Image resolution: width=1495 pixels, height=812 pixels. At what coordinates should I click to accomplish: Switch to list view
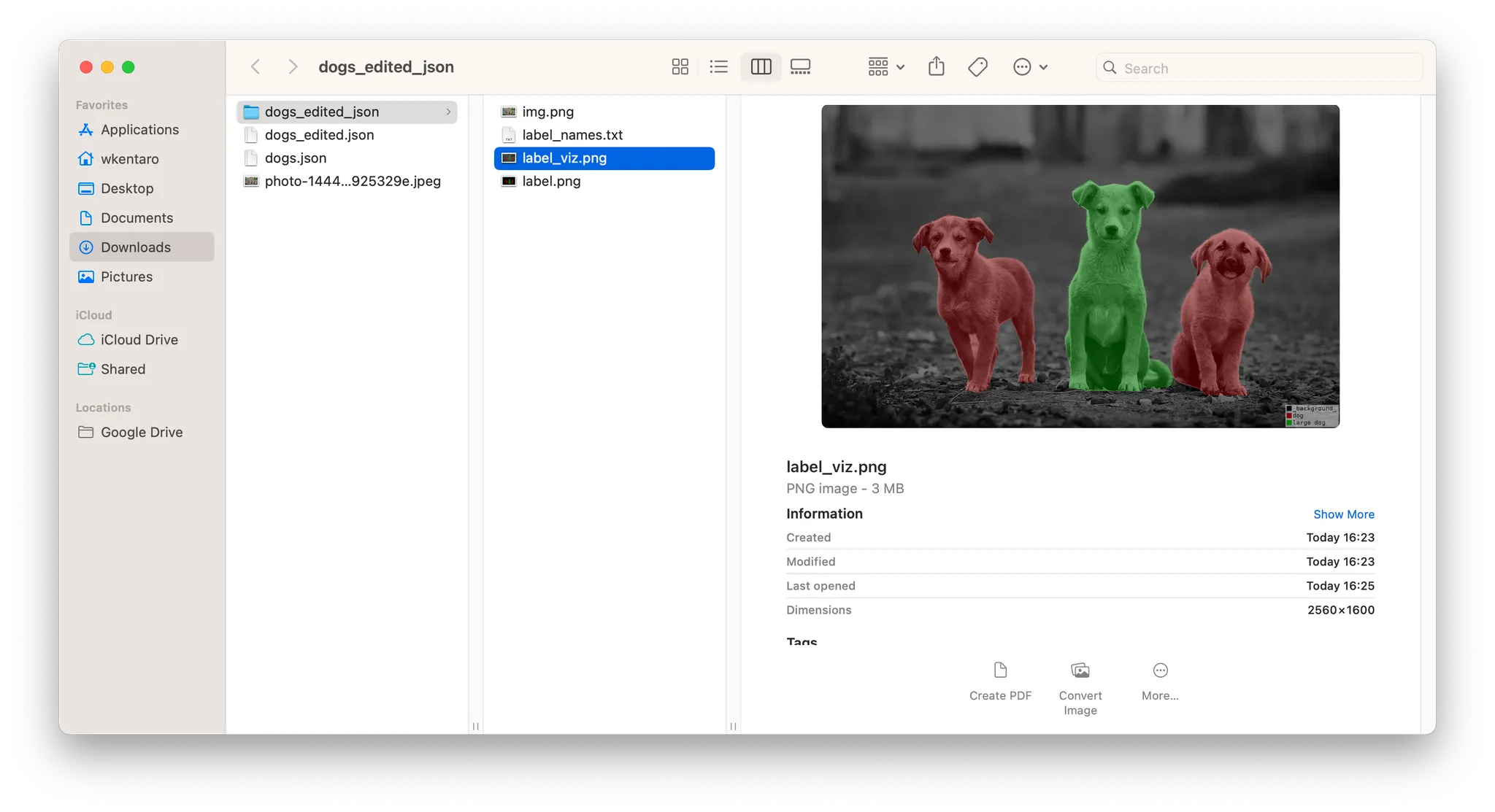click(x=719, y=67)
